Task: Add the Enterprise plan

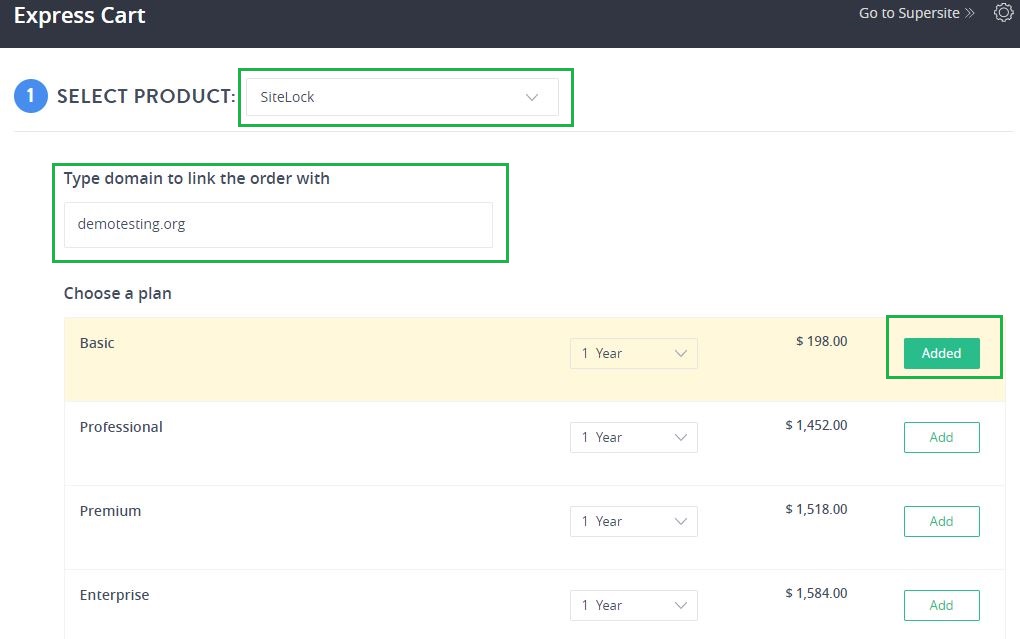Action: [941, 605]
